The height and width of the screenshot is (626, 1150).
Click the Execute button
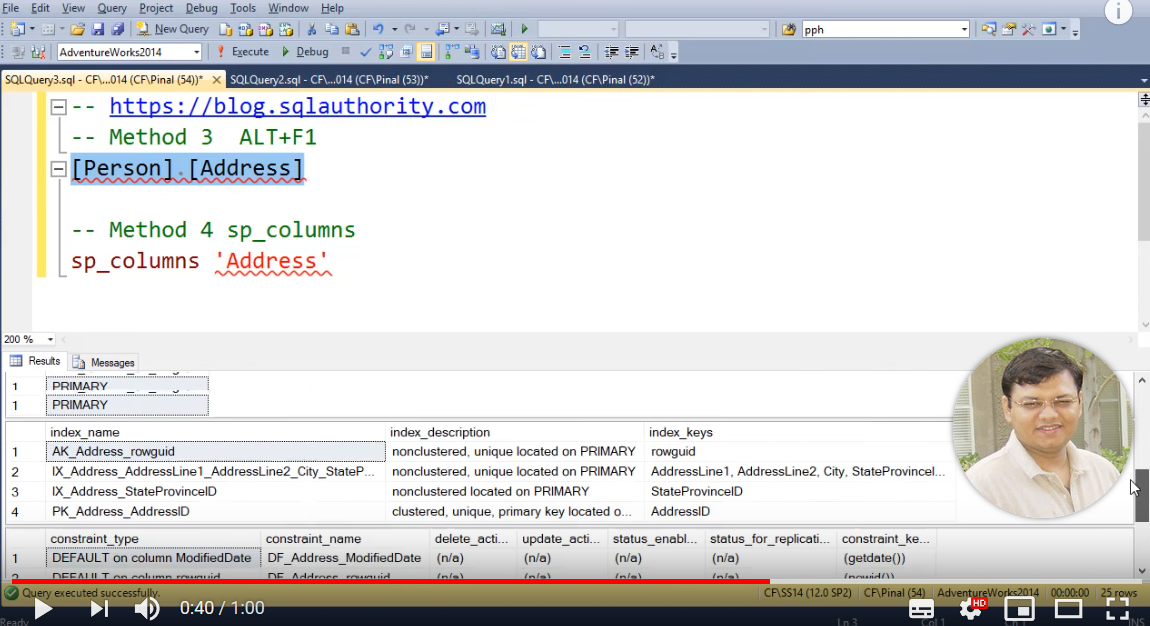(x=243, y=52)
